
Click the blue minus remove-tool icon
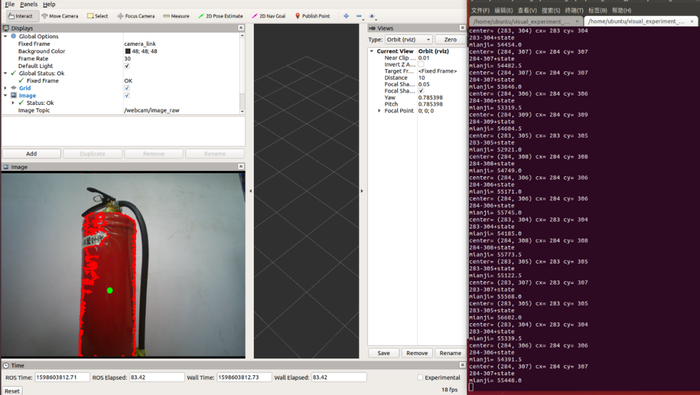pyautogui.click(x=359, y=16)
